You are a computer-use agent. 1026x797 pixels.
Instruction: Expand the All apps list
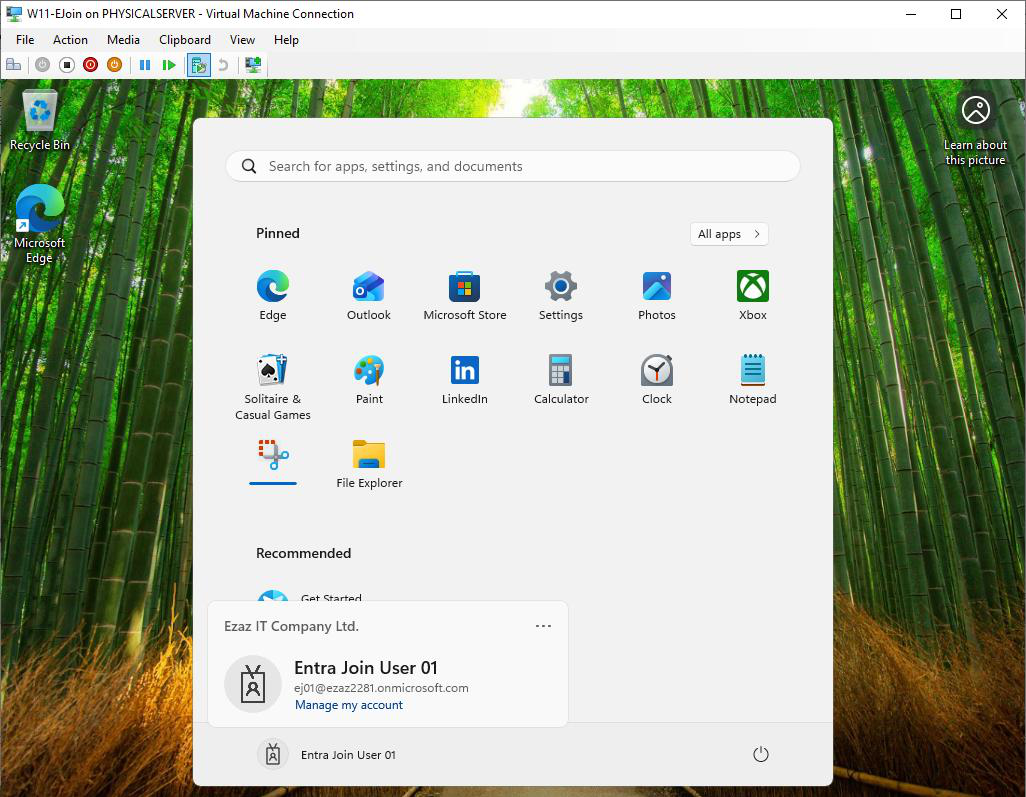729,234
